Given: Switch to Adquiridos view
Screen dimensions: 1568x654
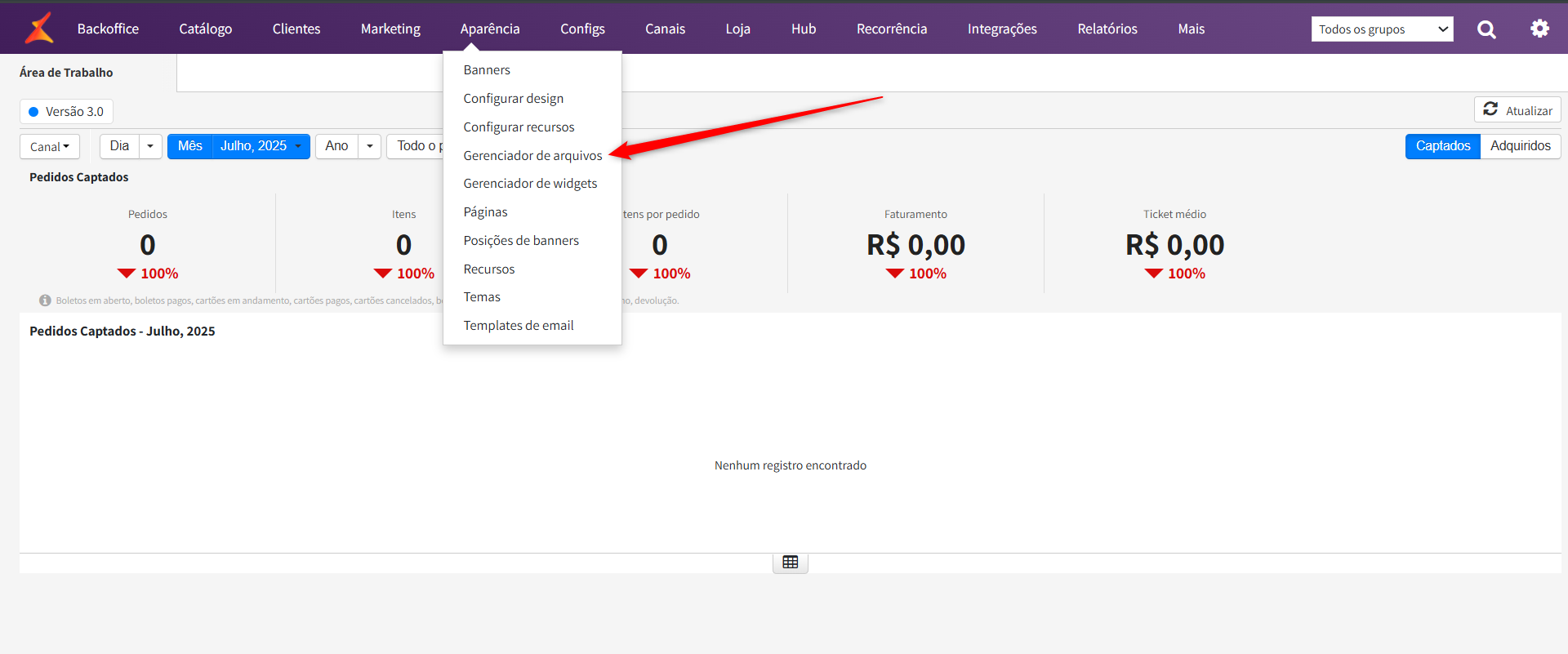Looking at the screenshot, I should point(1520,146).
